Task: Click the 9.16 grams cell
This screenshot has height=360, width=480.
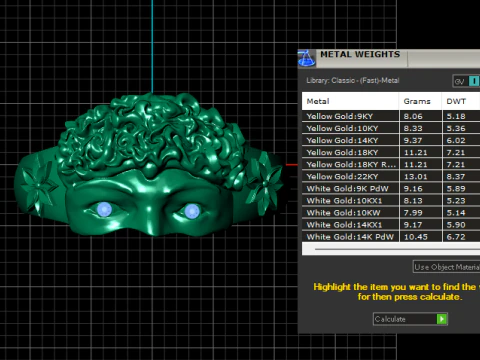Action: pyautogui.click(x=420, y=188)
